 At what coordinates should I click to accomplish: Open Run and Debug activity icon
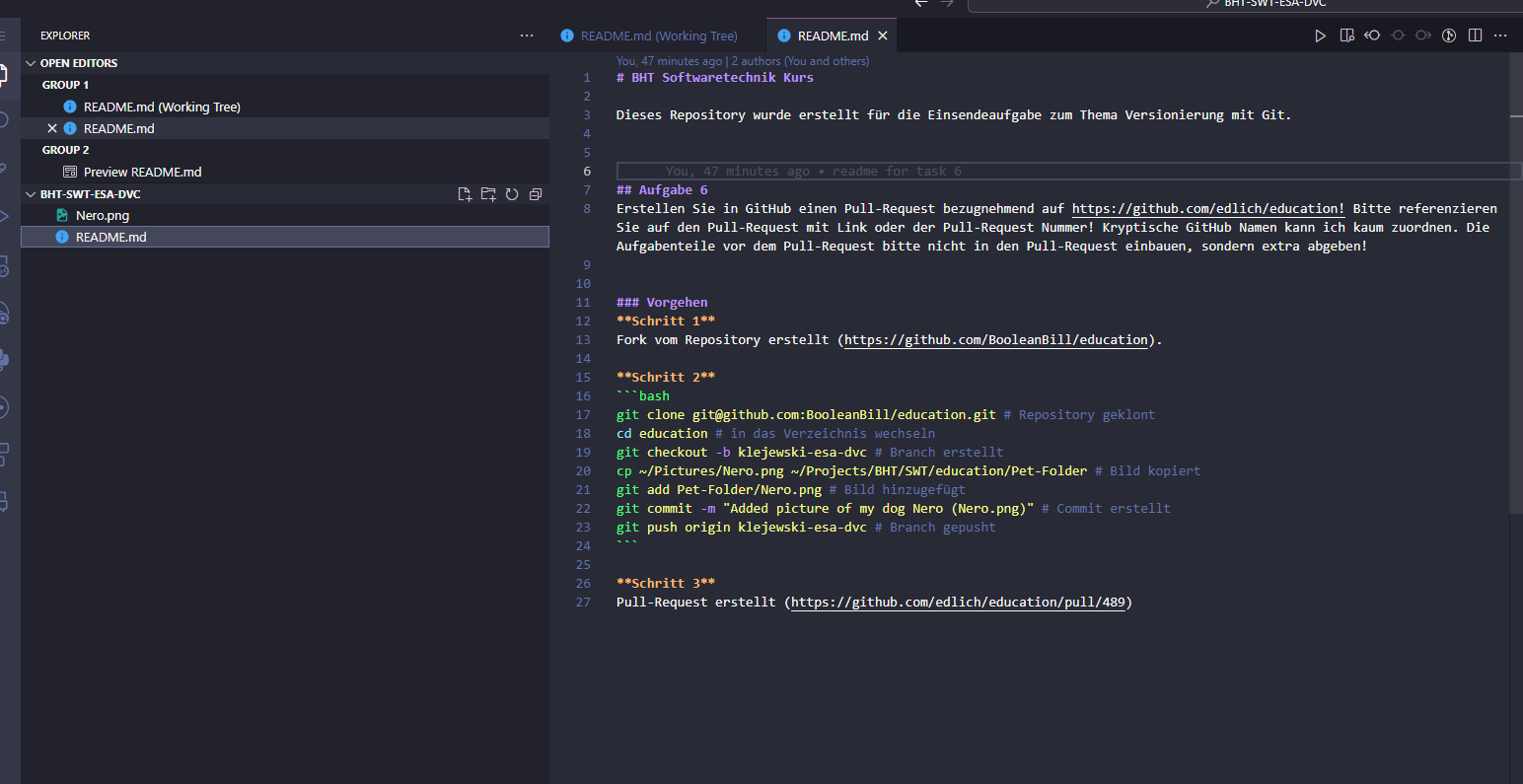(4, 216)
